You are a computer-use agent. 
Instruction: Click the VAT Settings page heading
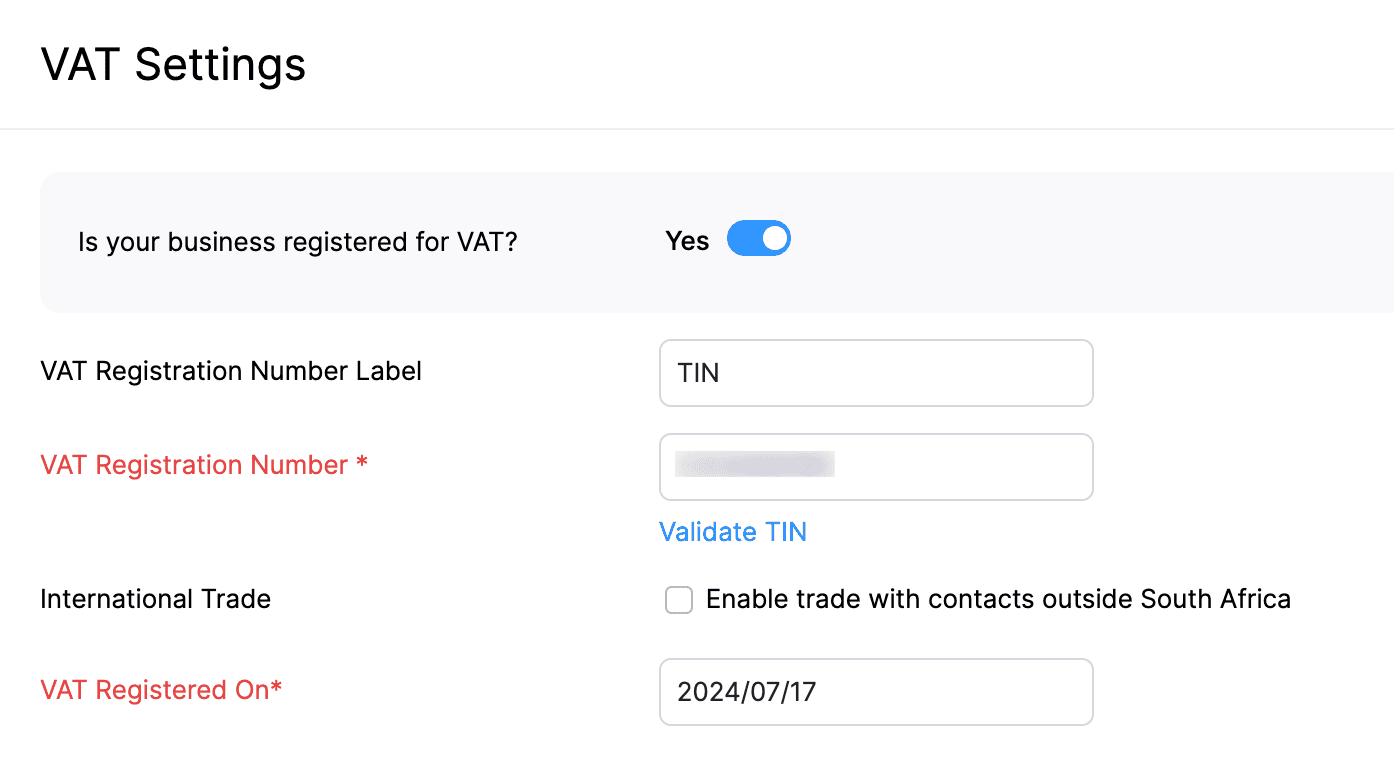pyautogui.click(x=173, y=66)
